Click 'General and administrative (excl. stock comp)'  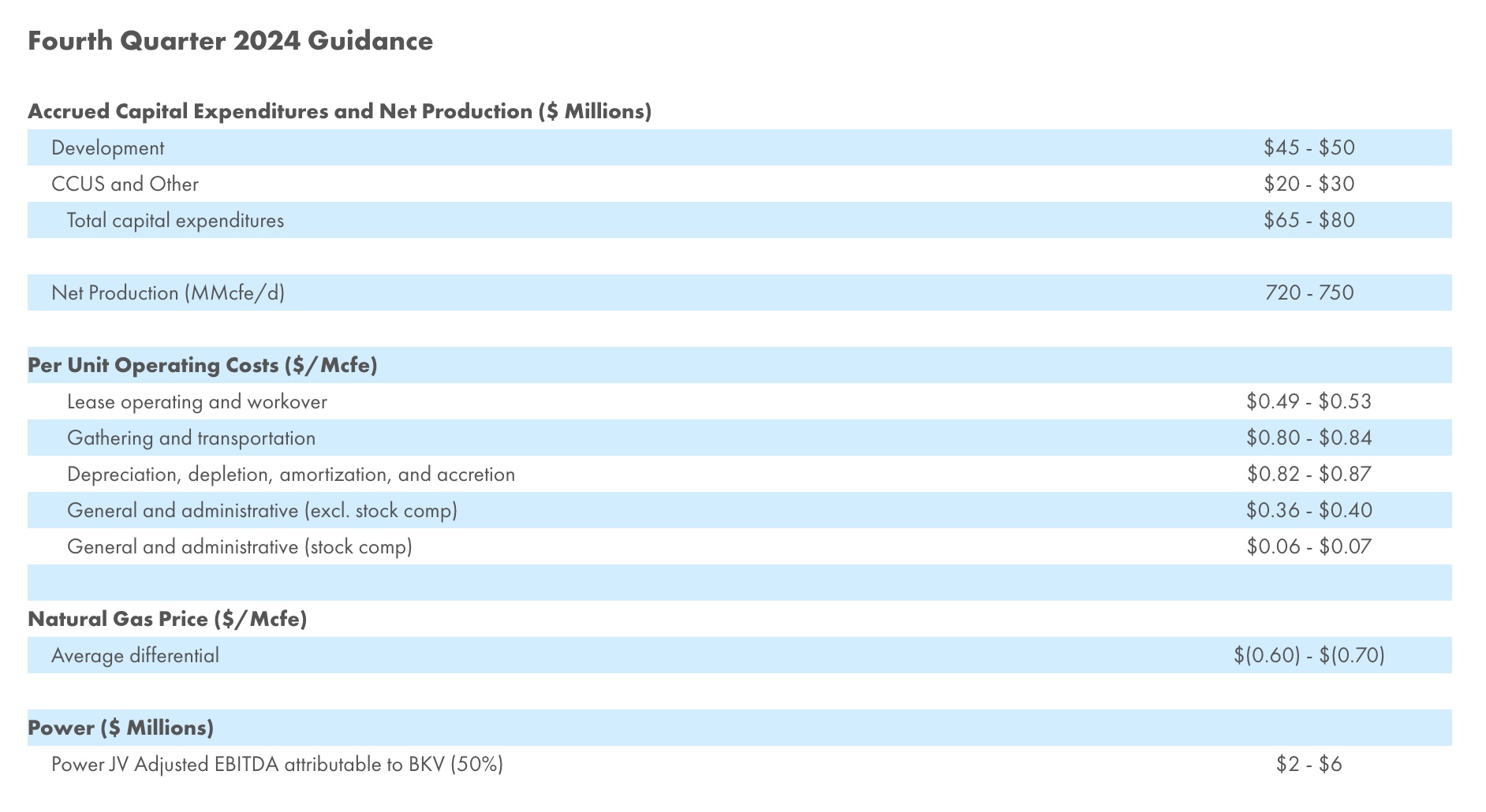point(263,511)
